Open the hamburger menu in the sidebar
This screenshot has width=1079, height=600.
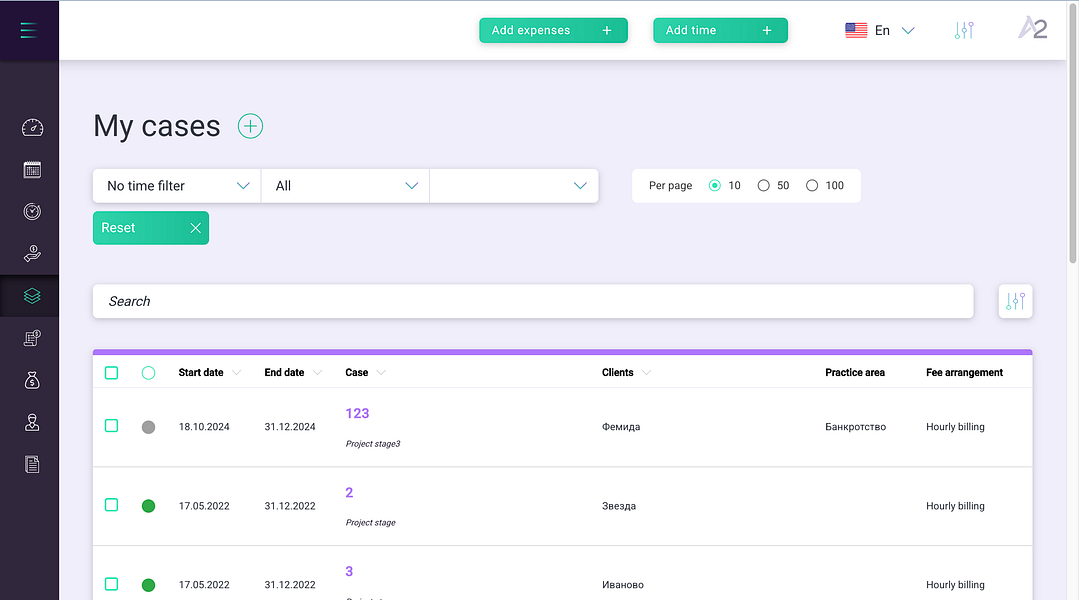tap(29, 30)
